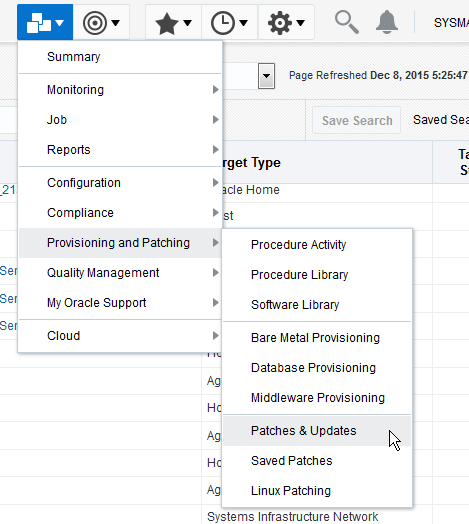The width and height of the screenshot is (469, 524).
Task: Expand the My Oracle Support submenu
Action: coord(120,302)
